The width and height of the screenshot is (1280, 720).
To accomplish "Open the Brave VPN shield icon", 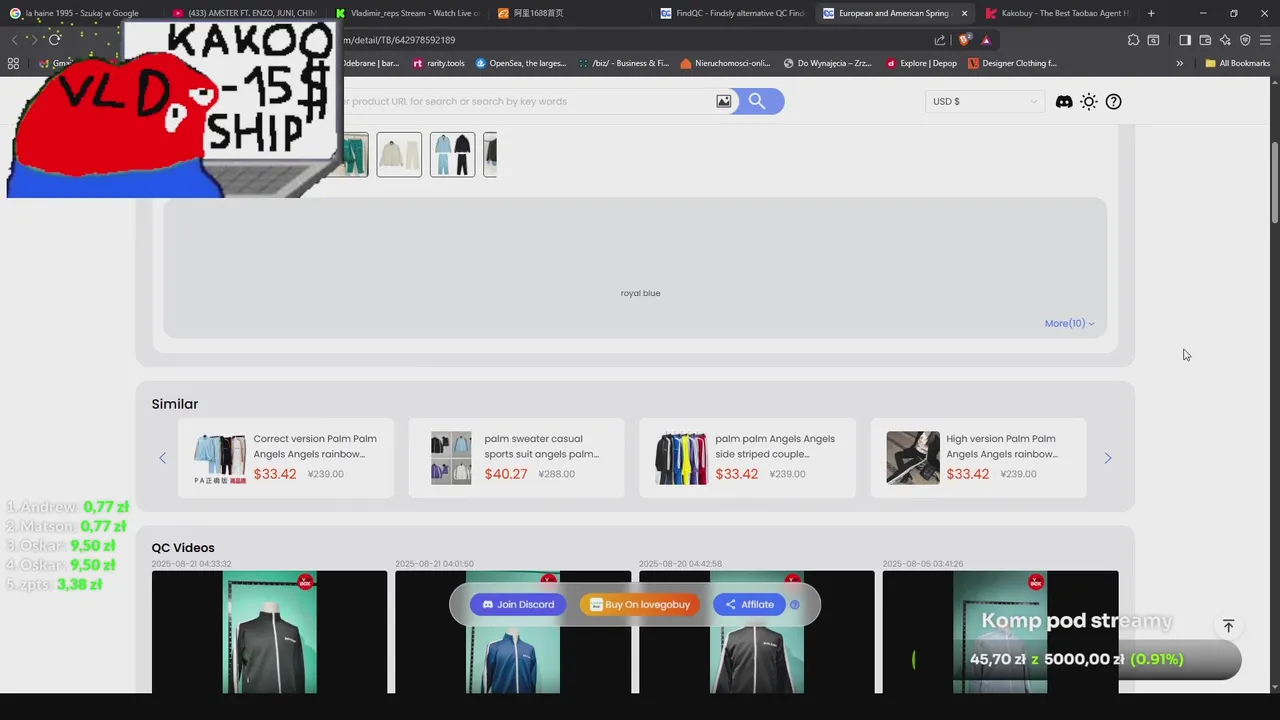I will (1245, 40).
